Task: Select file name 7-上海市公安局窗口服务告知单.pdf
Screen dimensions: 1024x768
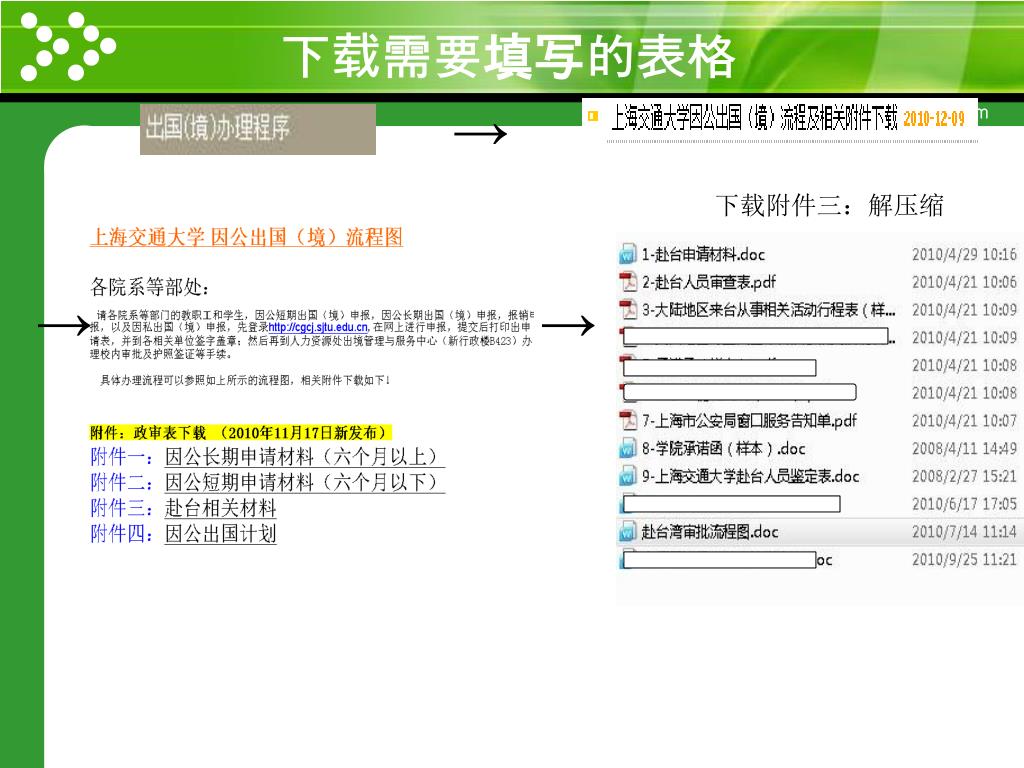Action: pyautogui.click(x=749, y=421)
